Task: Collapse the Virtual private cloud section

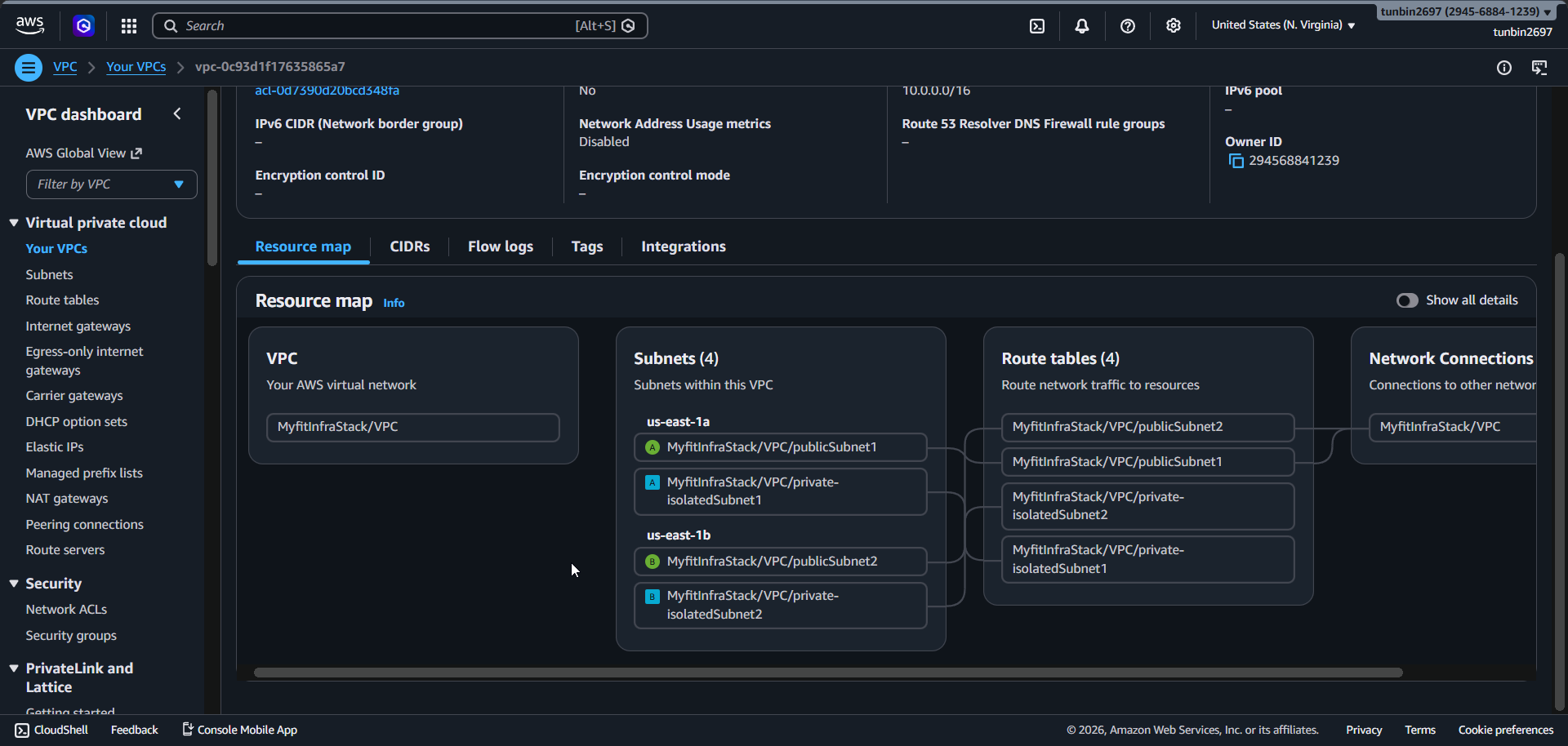Action: pos(14,223)
